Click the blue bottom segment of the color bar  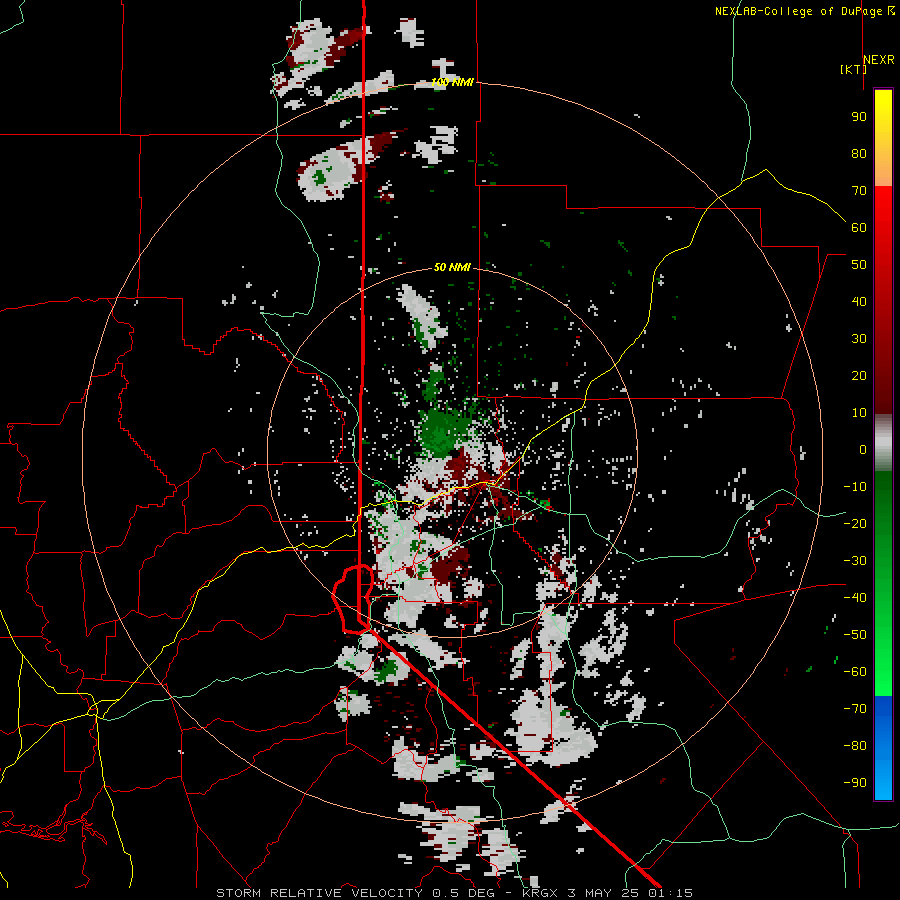[883, 748]
